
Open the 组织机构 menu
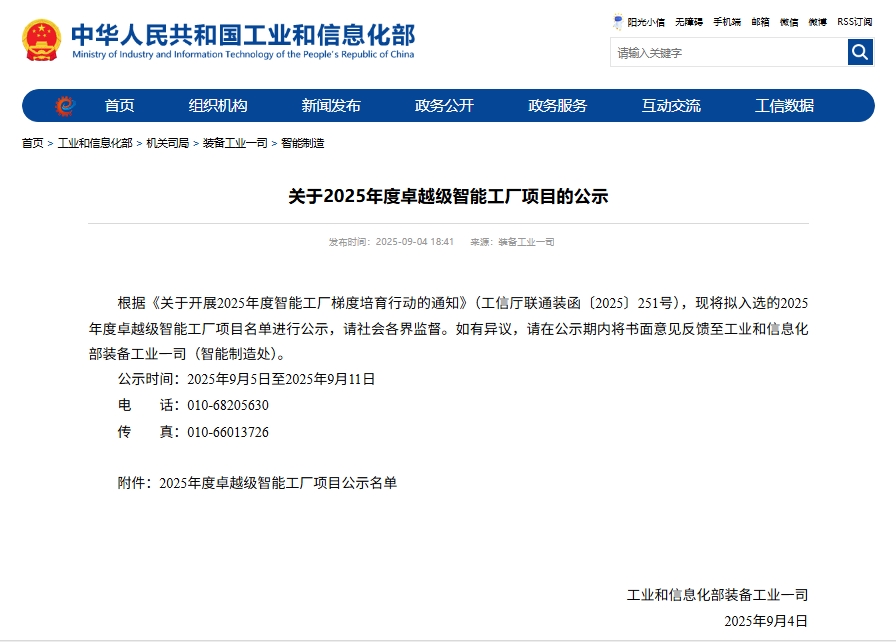click(x=218, y=106)
